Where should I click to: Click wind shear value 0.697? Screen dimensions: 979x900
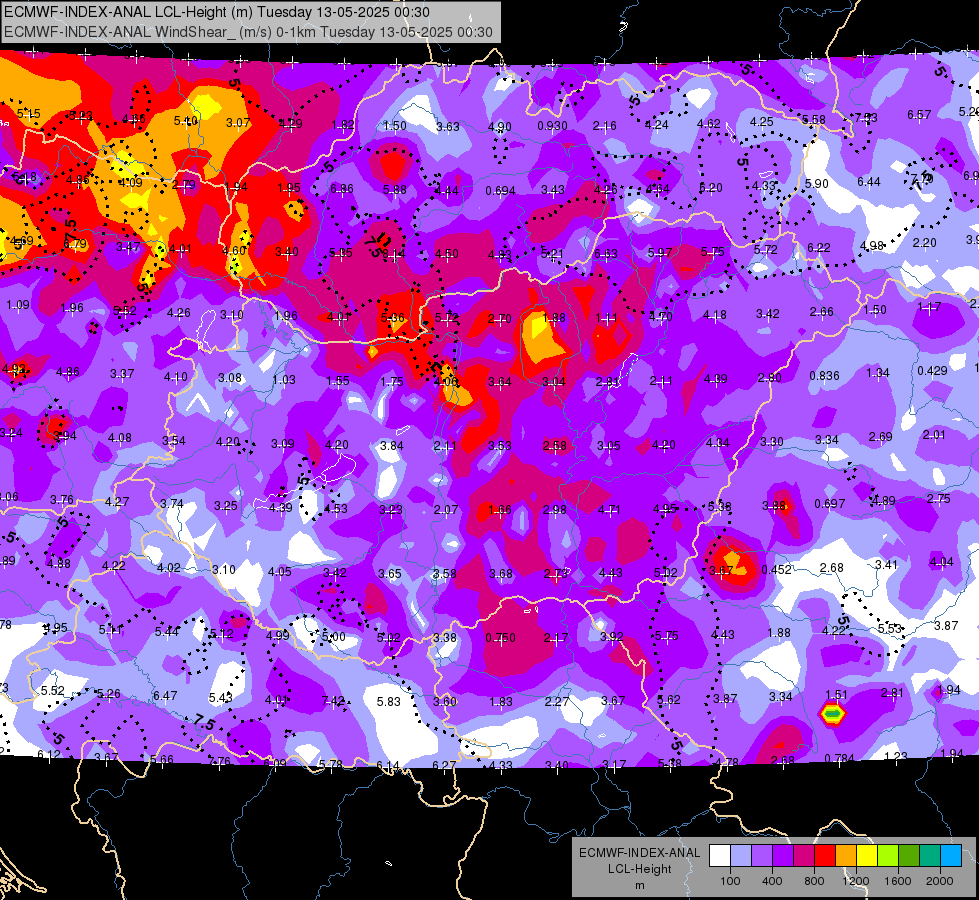point(830,503)
